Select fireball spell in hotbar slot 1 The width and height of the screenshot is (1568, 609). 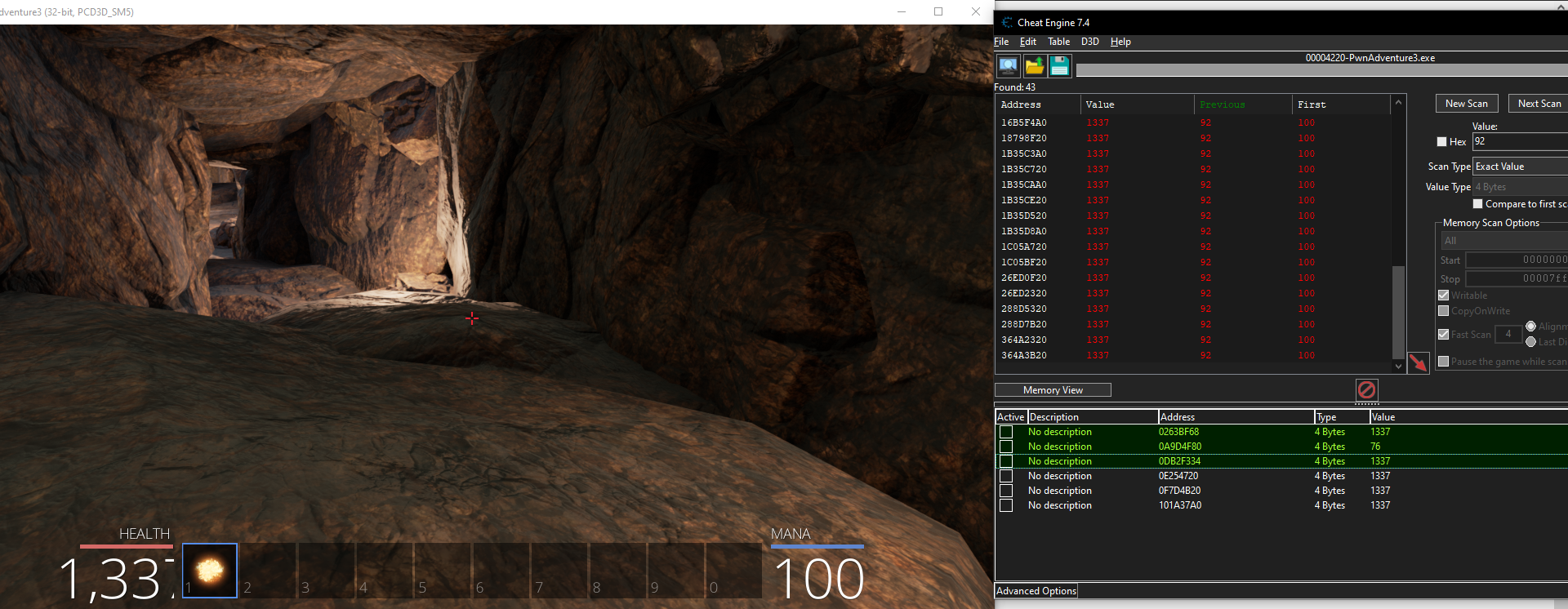210,571
